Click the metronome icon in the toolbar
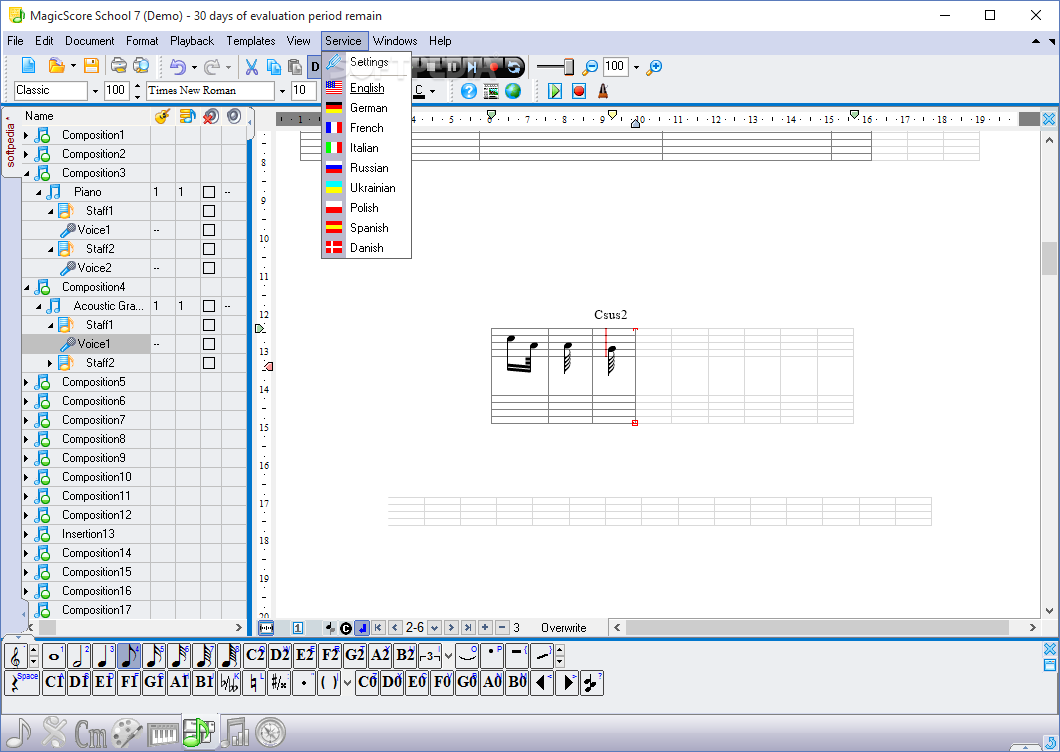1060x752 pixels. point(603,91)
